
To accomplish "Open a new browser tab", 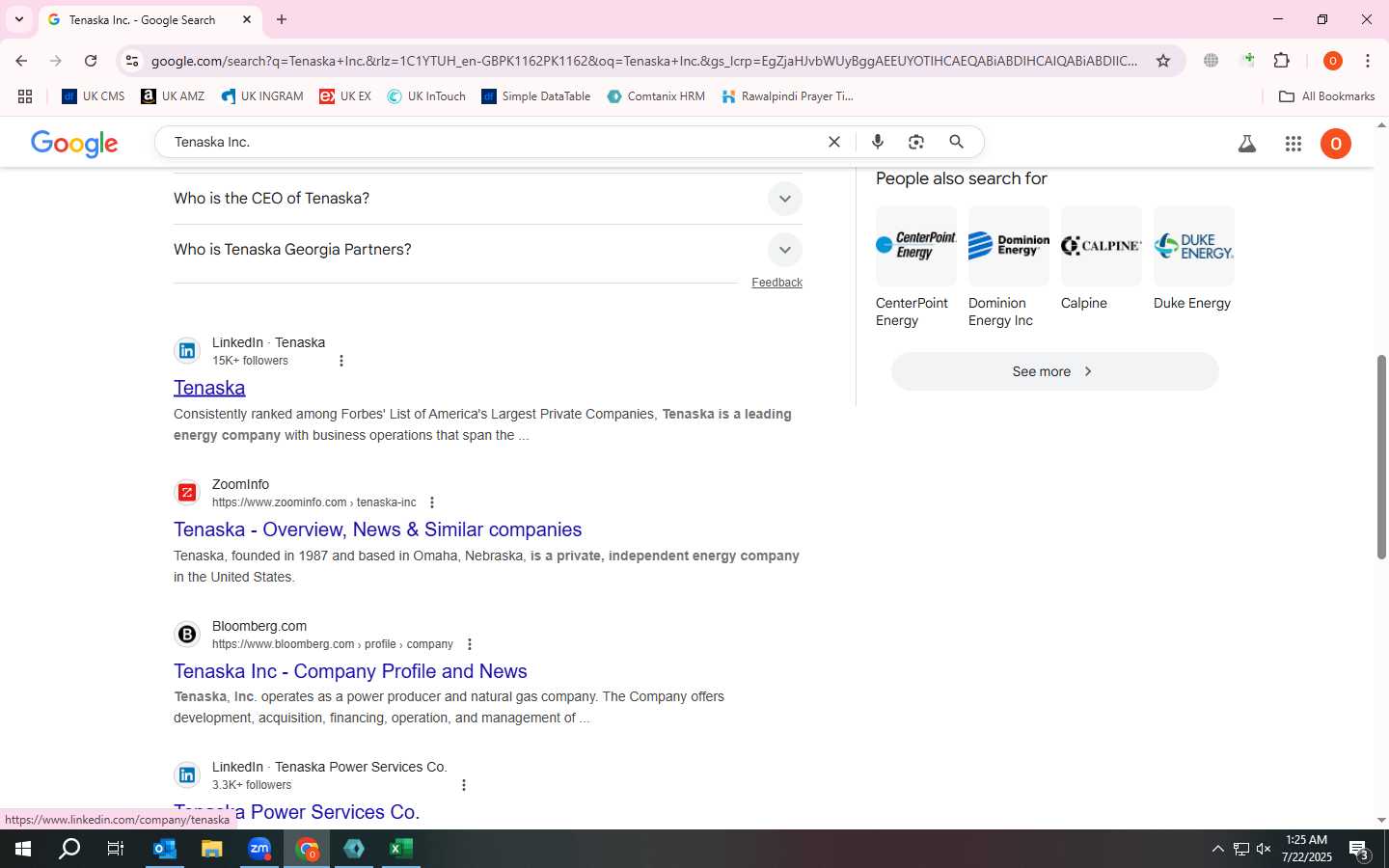I will (282, 19).
